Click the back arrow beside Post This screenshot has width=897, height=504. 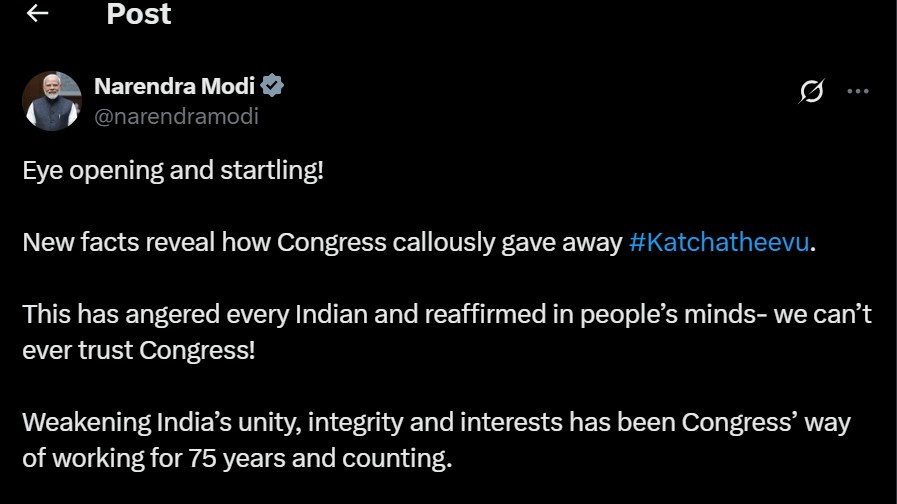point(38,14)
